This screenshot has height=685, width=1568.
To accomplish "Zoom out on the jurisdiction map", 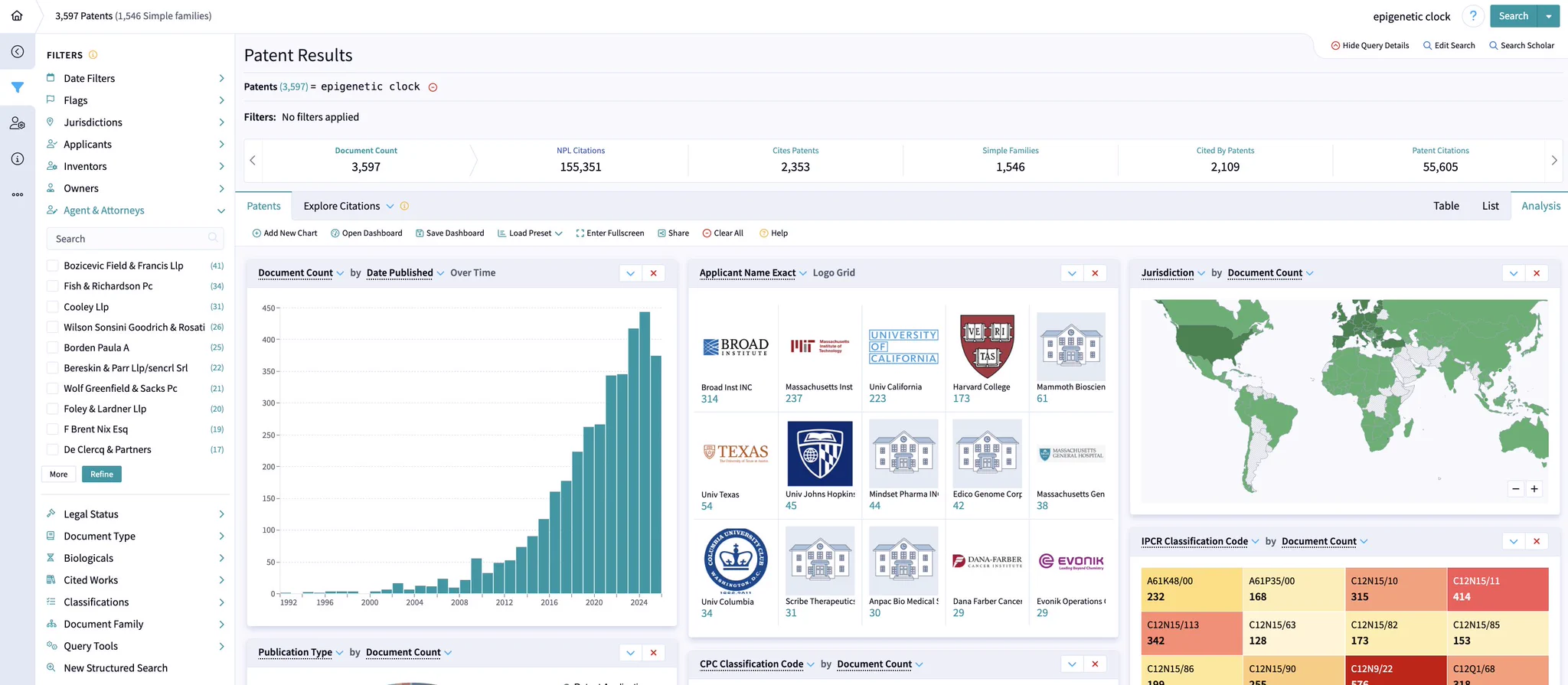I will click(1516, 489).
